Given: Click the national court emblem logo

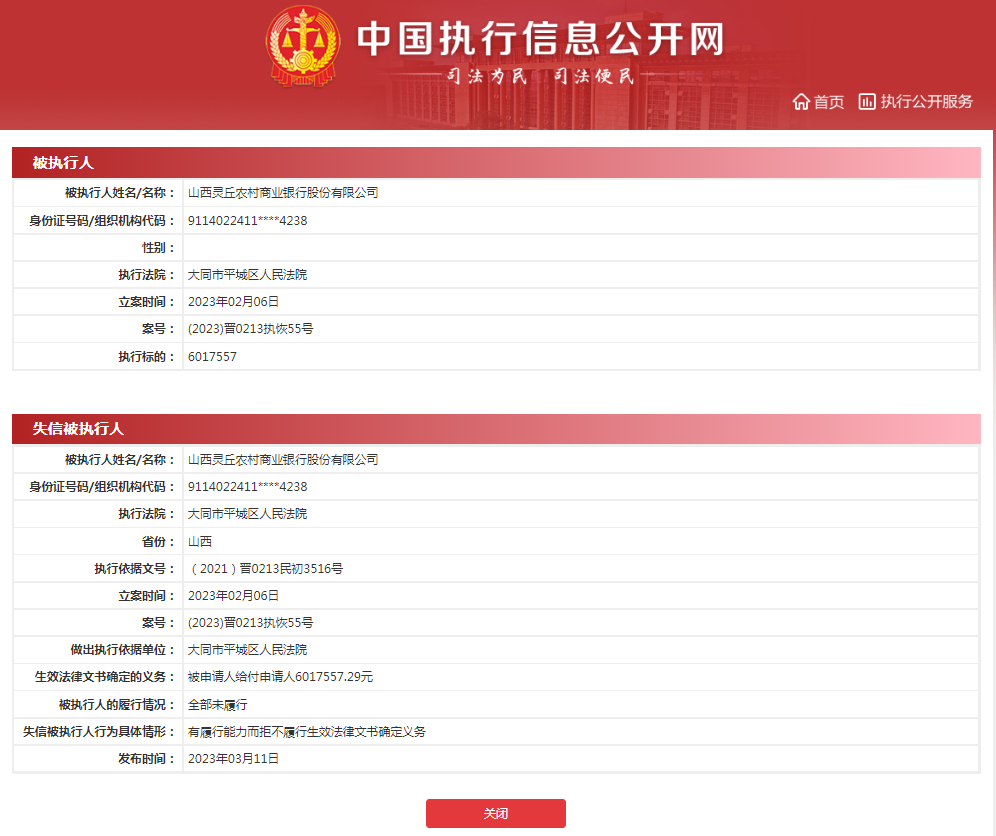Looking at the screenshot, I should (303, 46).
